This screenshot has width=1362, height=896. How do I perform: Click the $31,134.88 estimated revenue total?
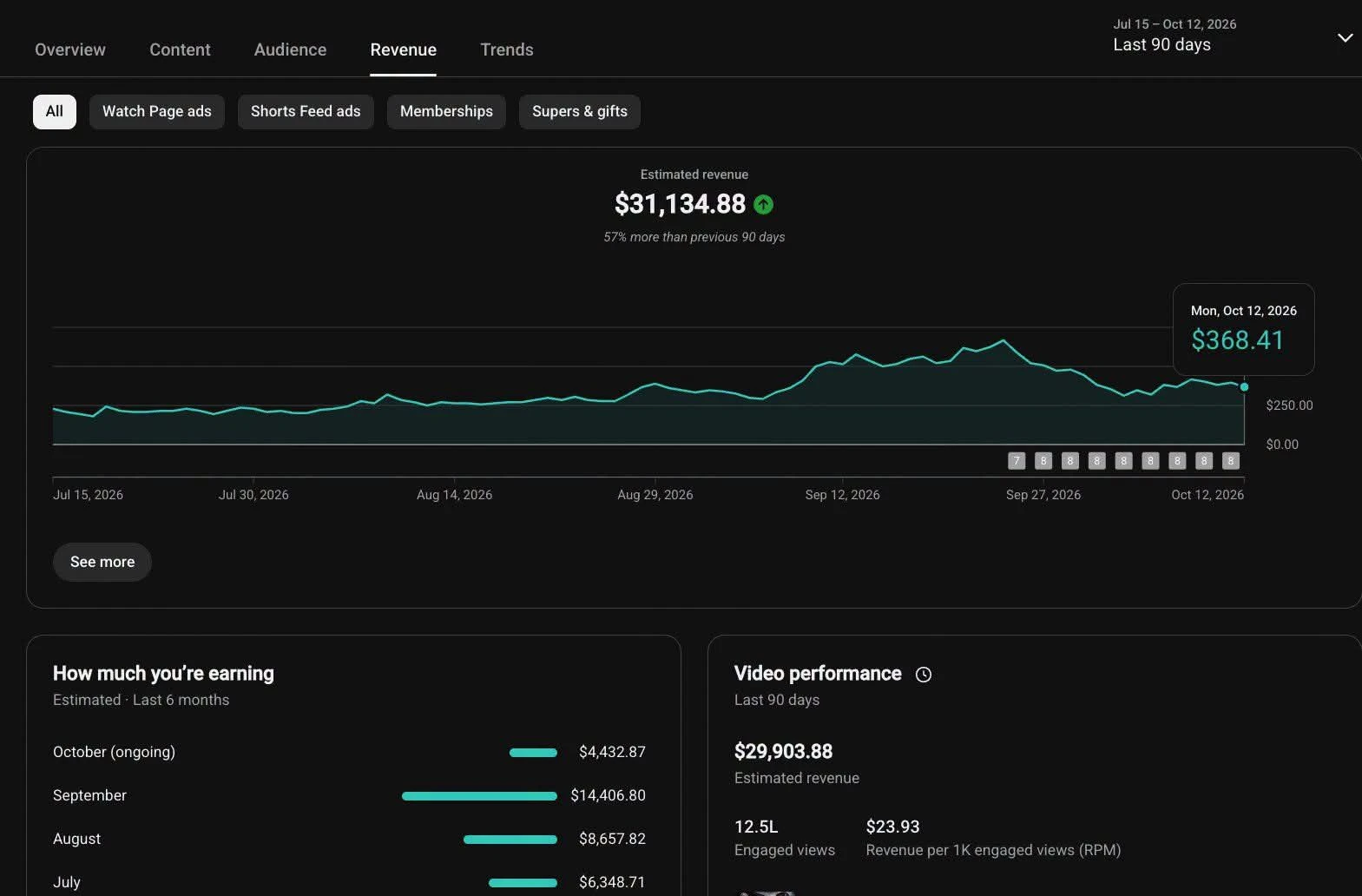[680, 204]
